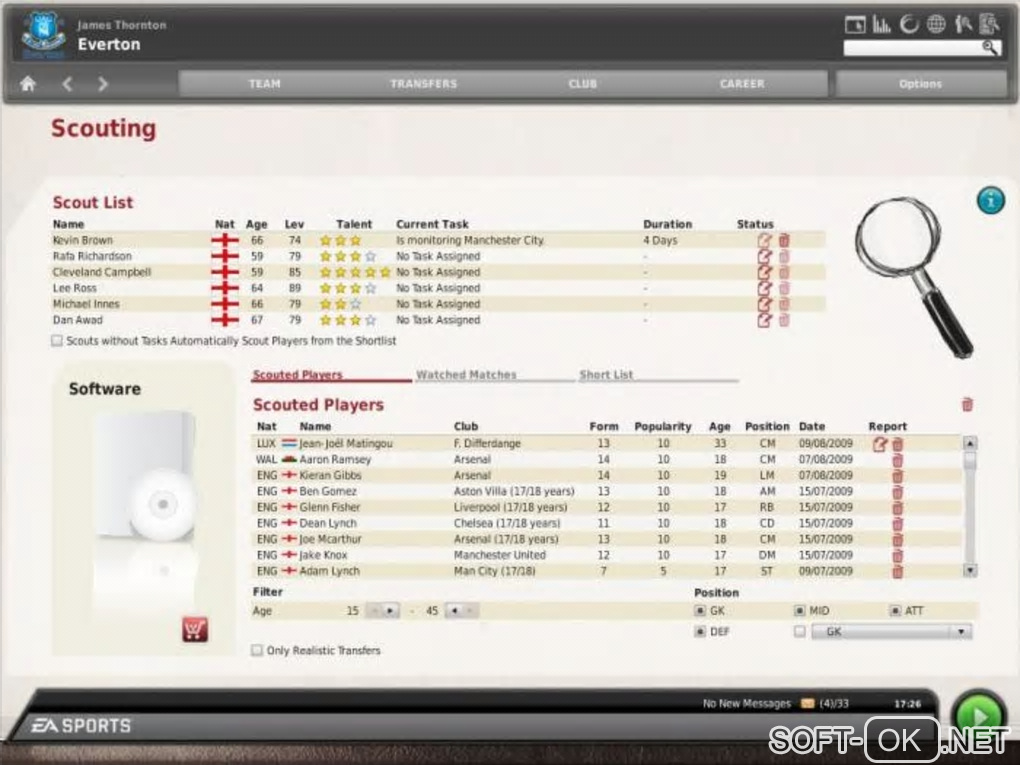
Task: Go to the home screen icon
Action: pos(27,84)
